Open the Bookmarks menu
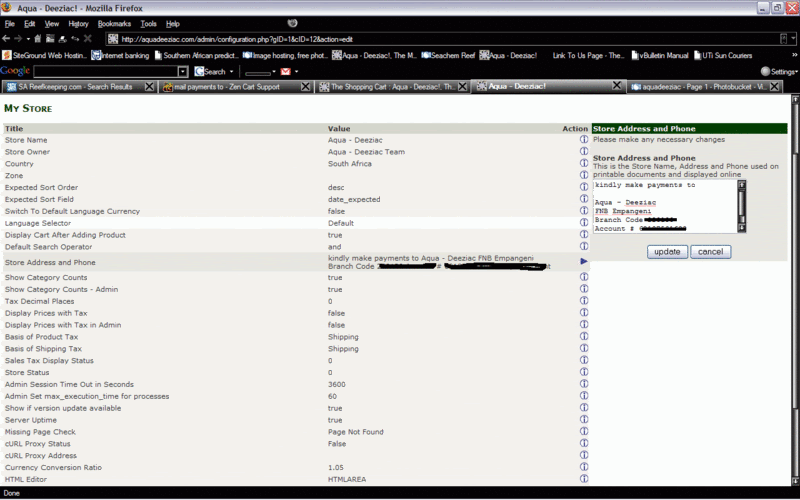The height and width of the screenshot is (500, 800). tap(114, 23)
